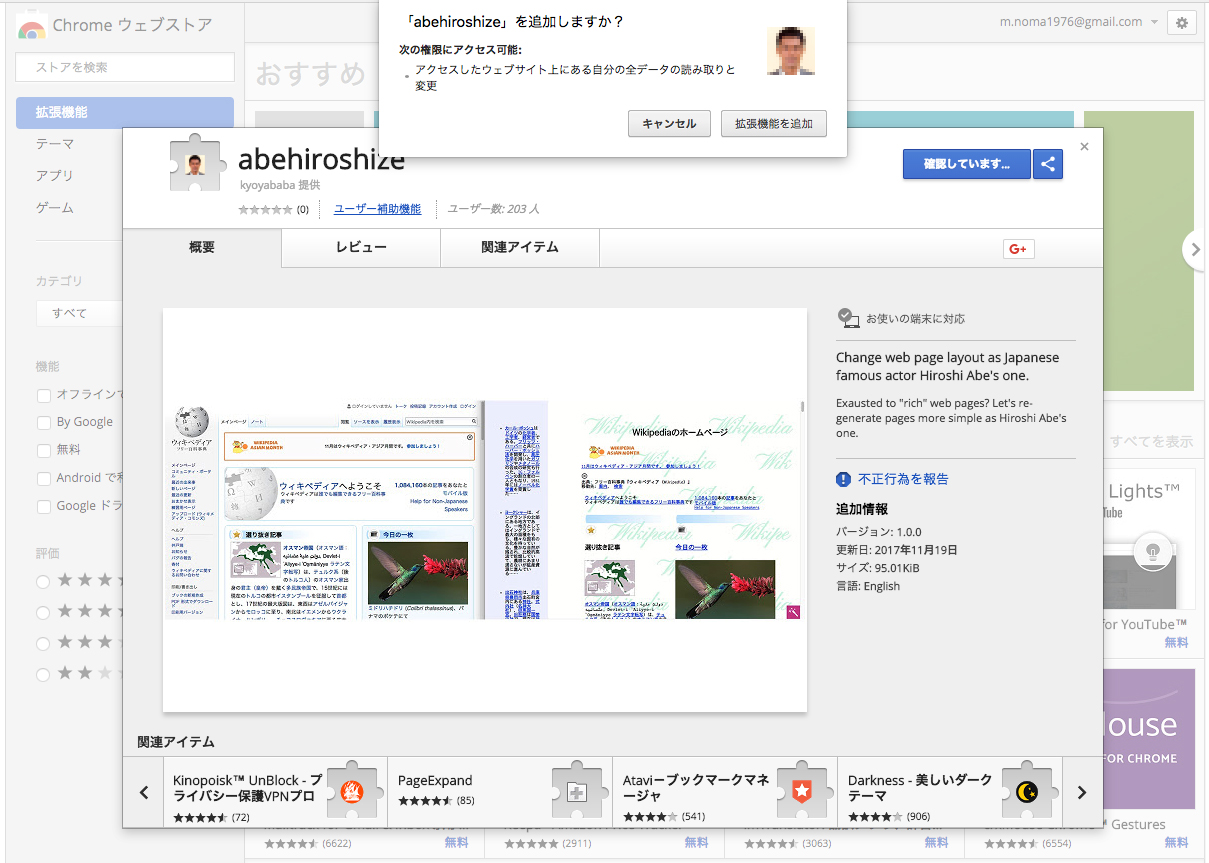Image resolution: width=1209 pixels, height=863 pixels.
Task: Switch to the 概要 tab
Action: tap(202, 248)
